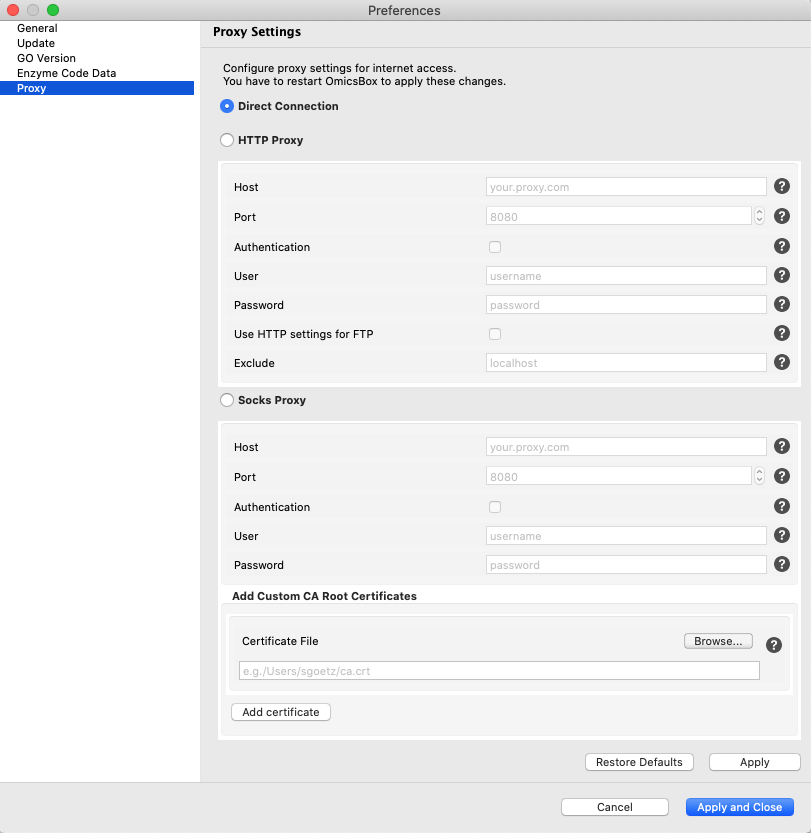Screen dimensions: 811x833
Task: Open help for HTTP Authentication option
Action: [782, 246]
